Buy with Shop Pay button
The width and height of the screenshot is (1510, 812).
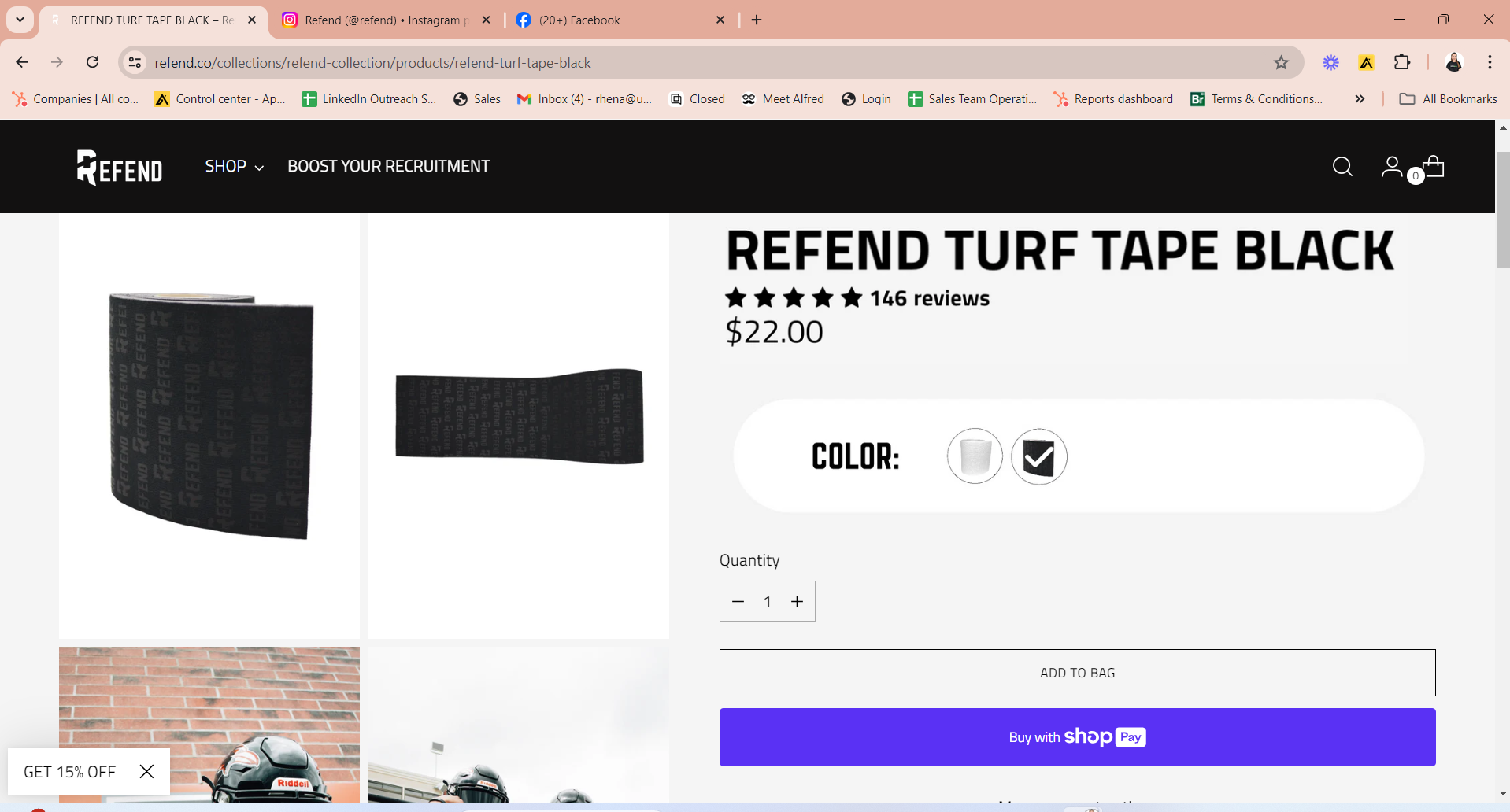click(x=1077, y=737)
